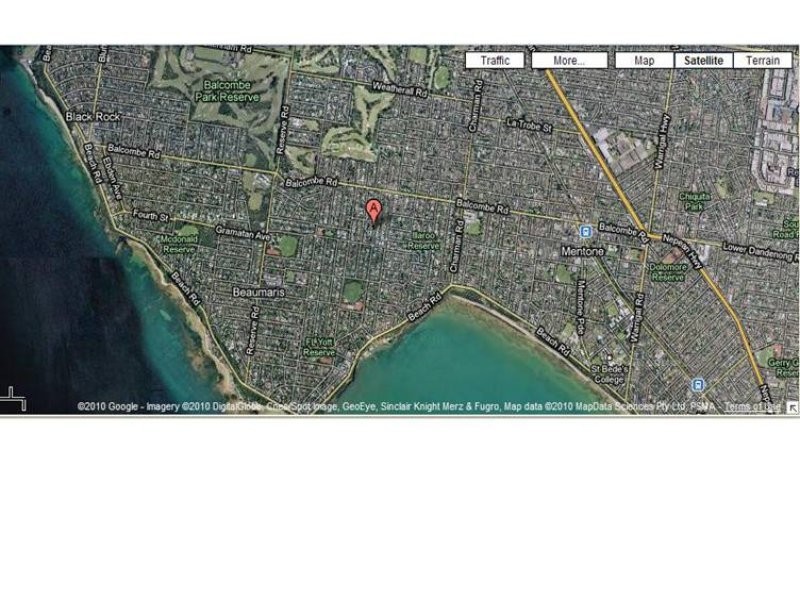Switch to Terrain view
This screenshot has width=800, height=600.
point(762,60)
